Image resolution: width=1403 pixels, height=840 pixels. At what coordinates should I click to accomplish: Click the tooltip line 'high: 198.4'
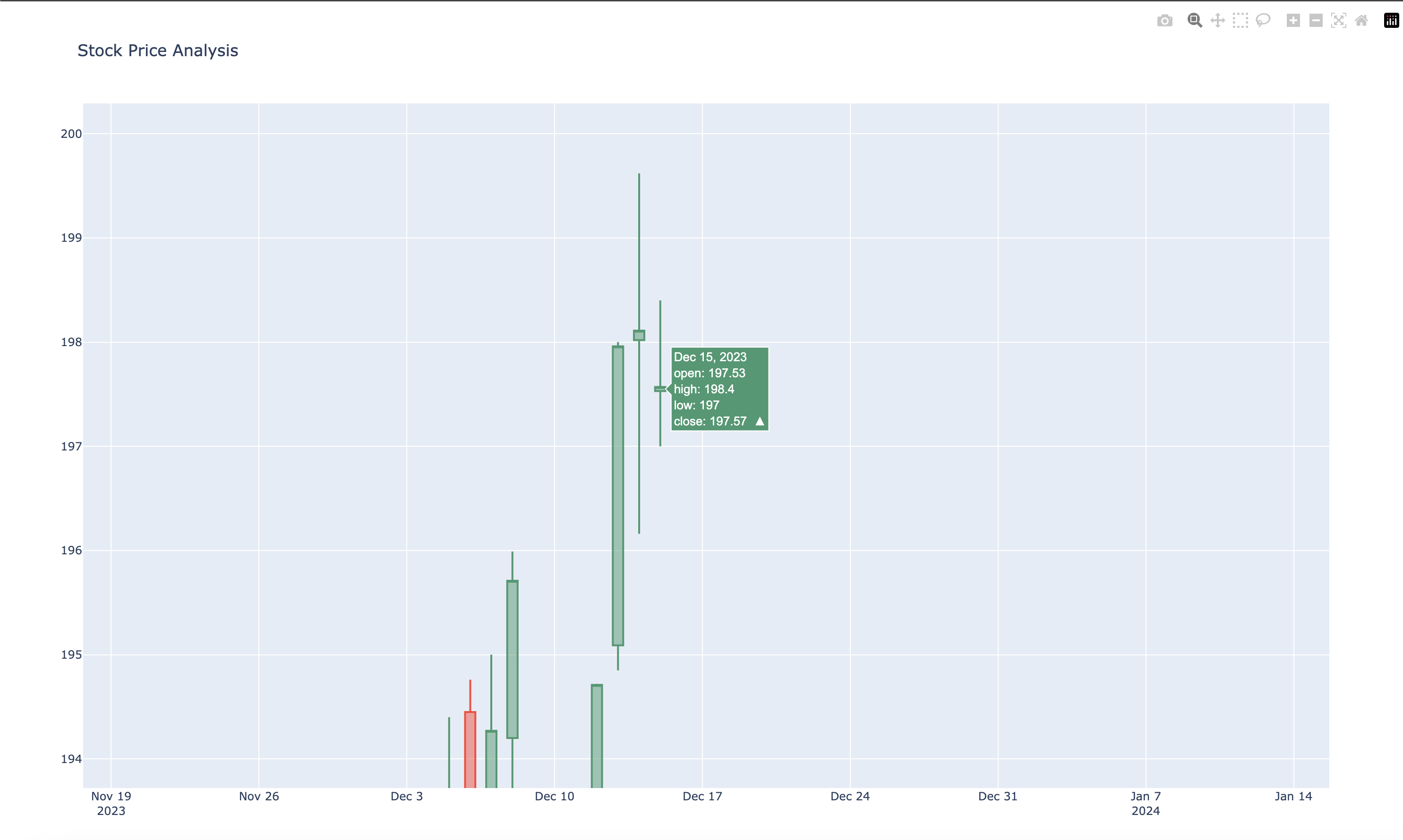coord(704,389)
